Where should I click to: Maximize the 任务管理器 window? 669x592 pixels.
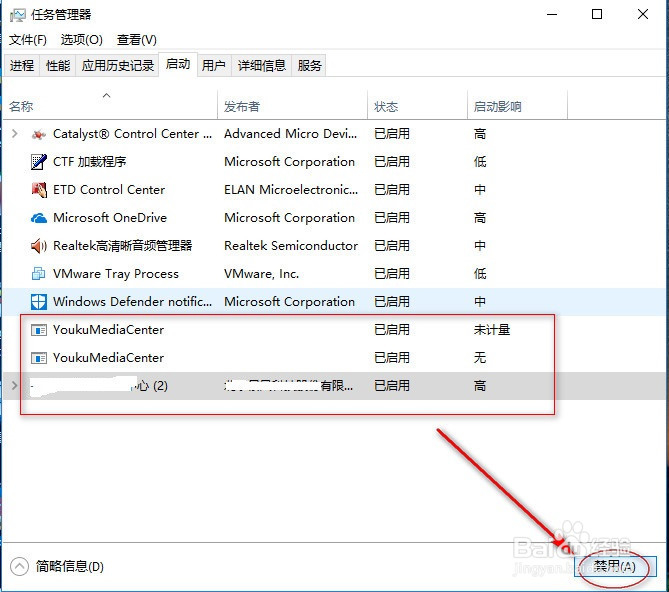point(597,15)
